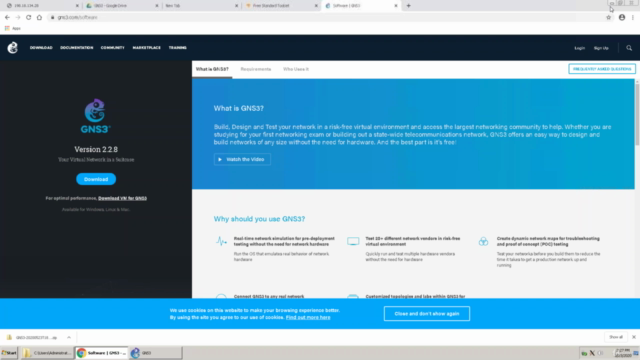The image size is (640, 360).
Task: Switch to the Google Drive browser tab
Action: coord(121,6)
